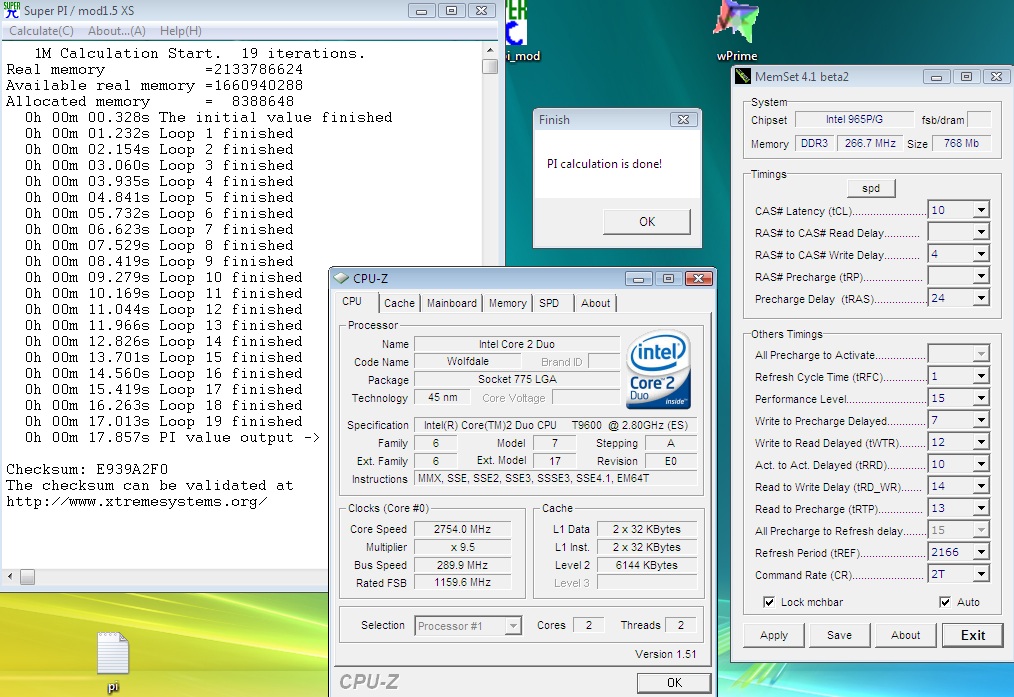Image resolution: width=1014 pixels, height=697 pixels.
Task: Open the Calculate(C) menu in Super PI
Action: tap(41, 31)
